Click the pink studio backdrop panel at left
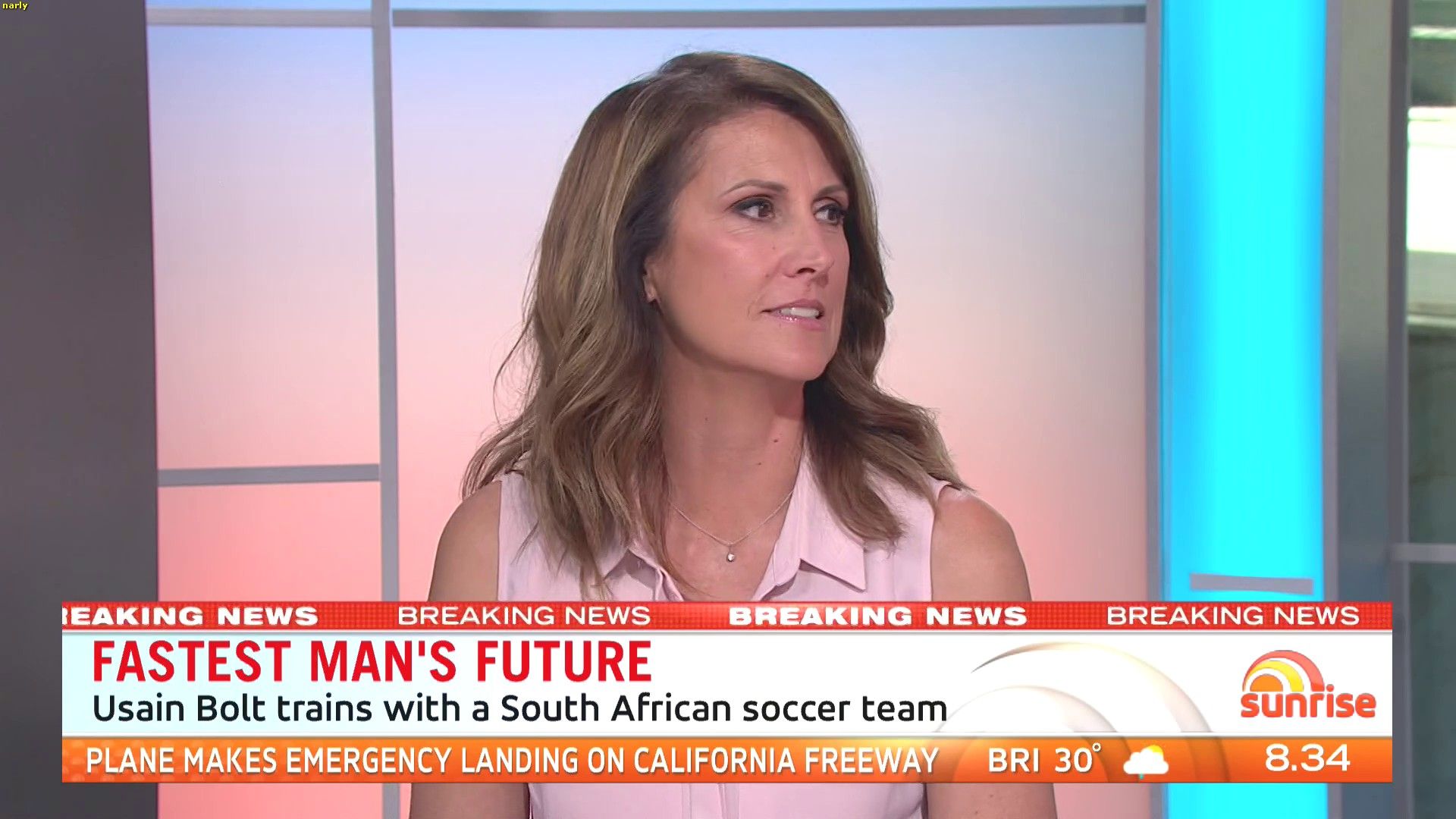Viewport: 1456px width, 819px height. point(265,243)
